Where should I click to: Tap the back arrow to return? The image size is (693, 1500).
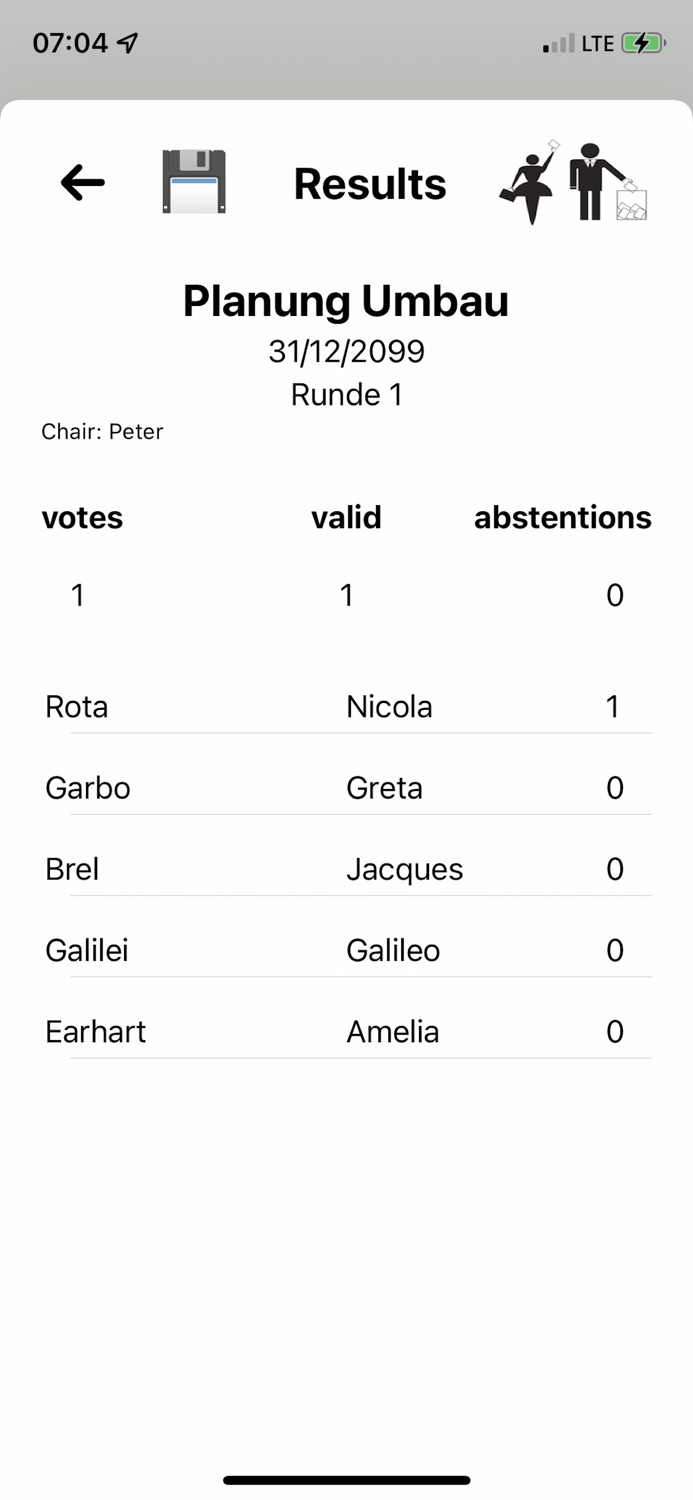coord(82,182)
